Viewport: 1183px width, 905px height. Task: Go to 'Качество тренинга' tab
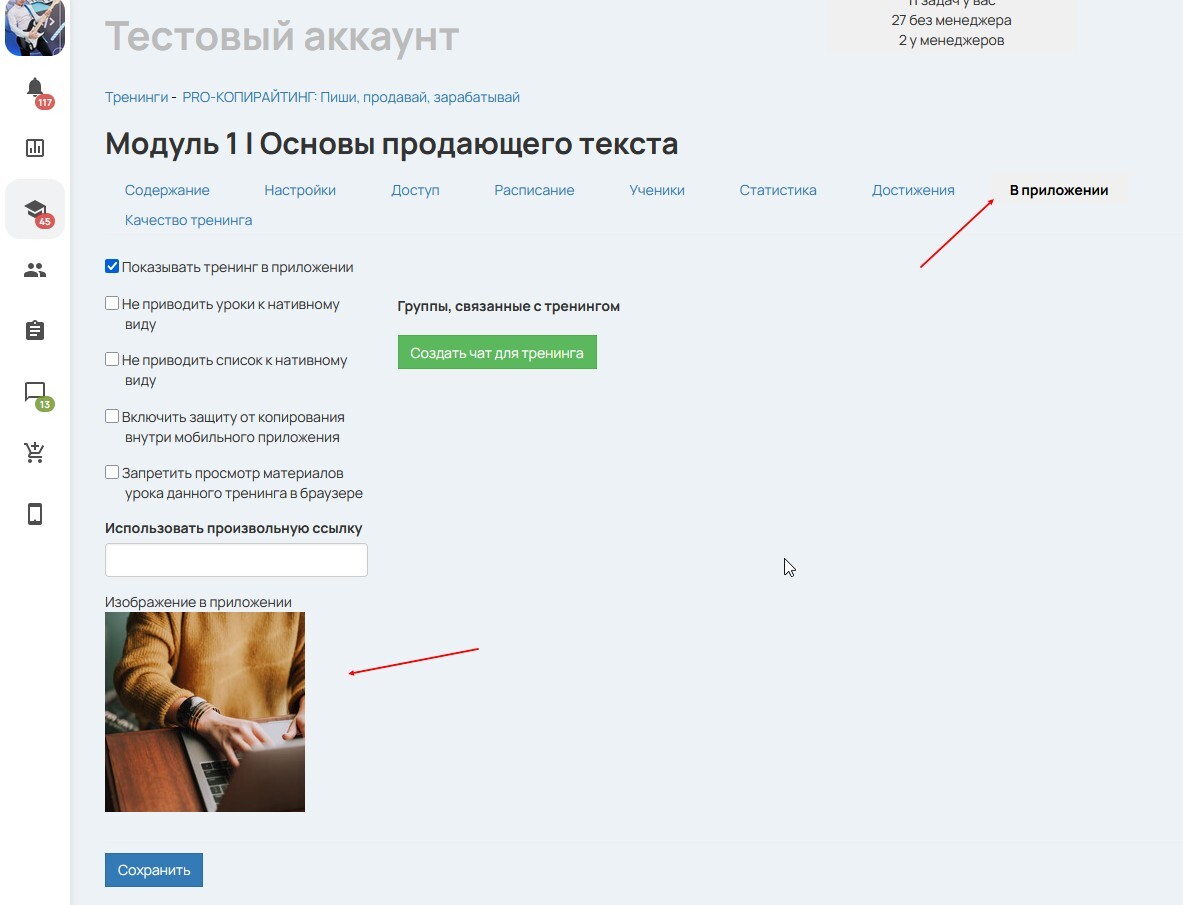pos(188,220)
